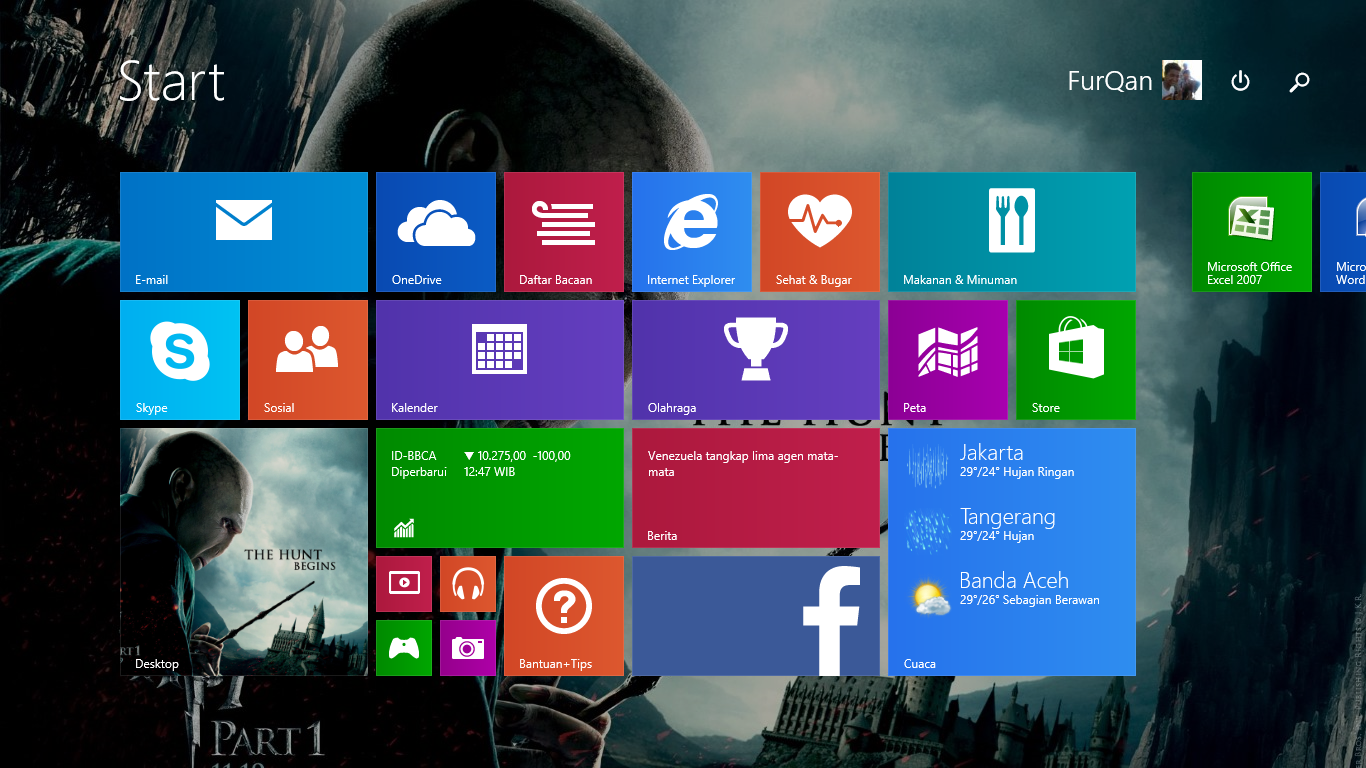Screen dimensions: 1366x768
Task: Launch Internet Explorer tile
Action: click(x=692, y=232)
